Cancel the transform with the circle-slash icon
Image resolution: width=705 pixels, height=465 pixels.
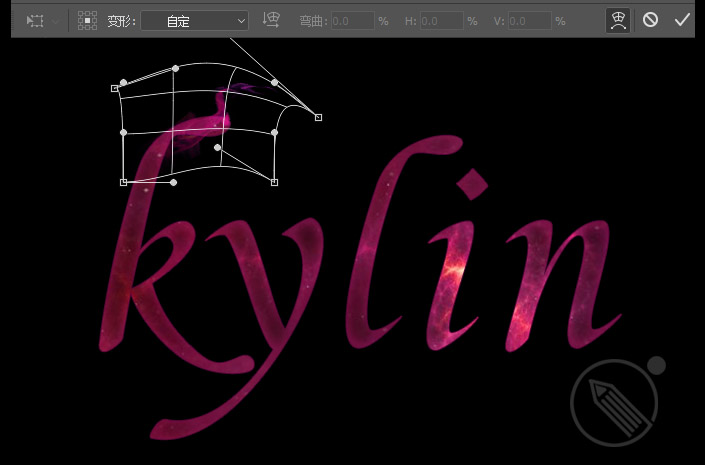pos(650,20)
